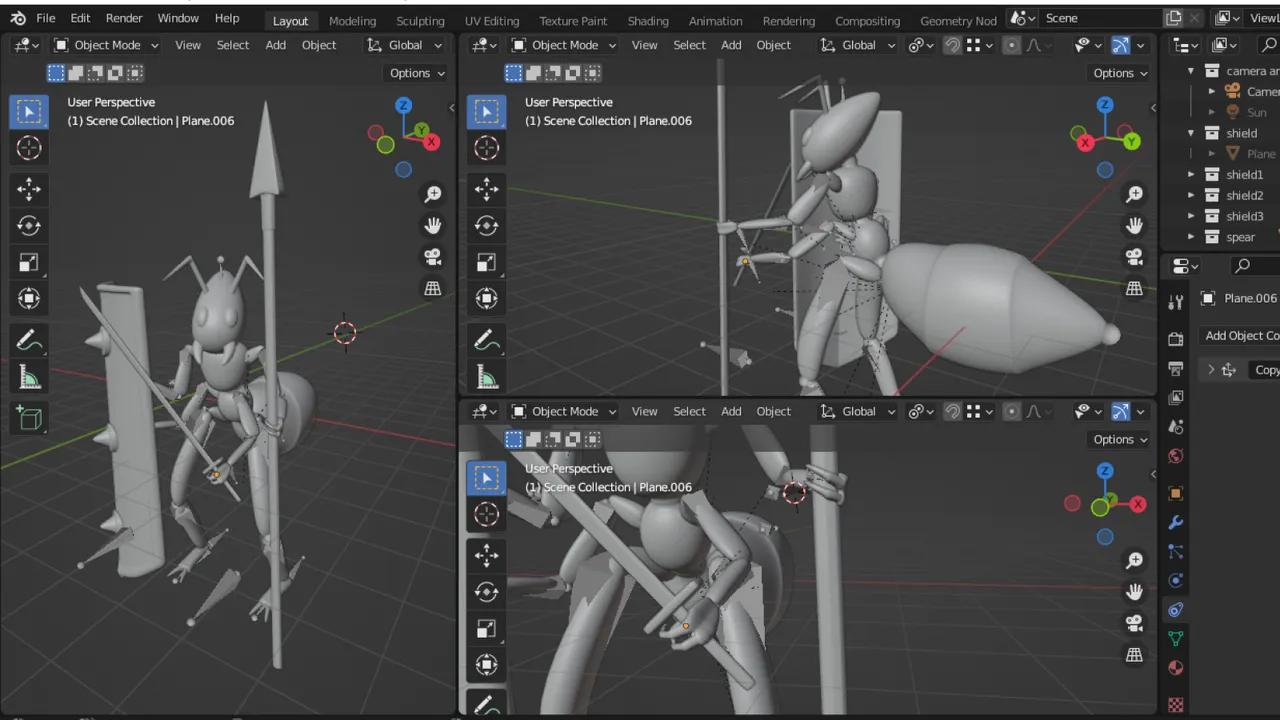Screen dimensions: 1280x720
Task: Open the Physics properties tab
Action: (1176, 580)
